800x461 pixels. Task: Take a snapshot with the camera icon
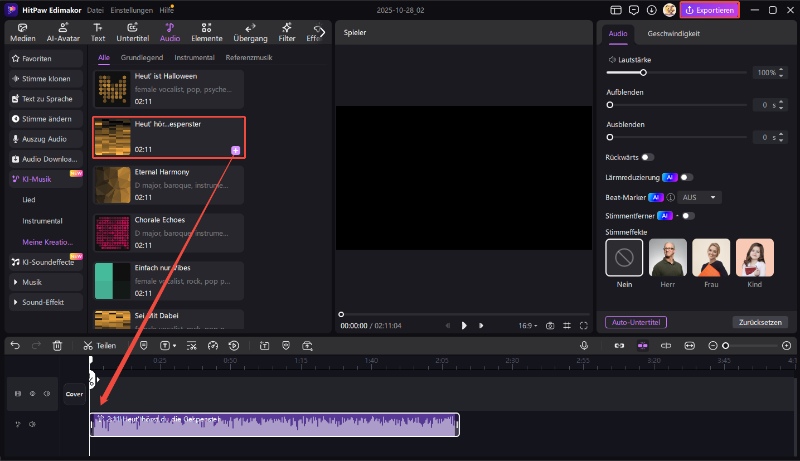549,325
